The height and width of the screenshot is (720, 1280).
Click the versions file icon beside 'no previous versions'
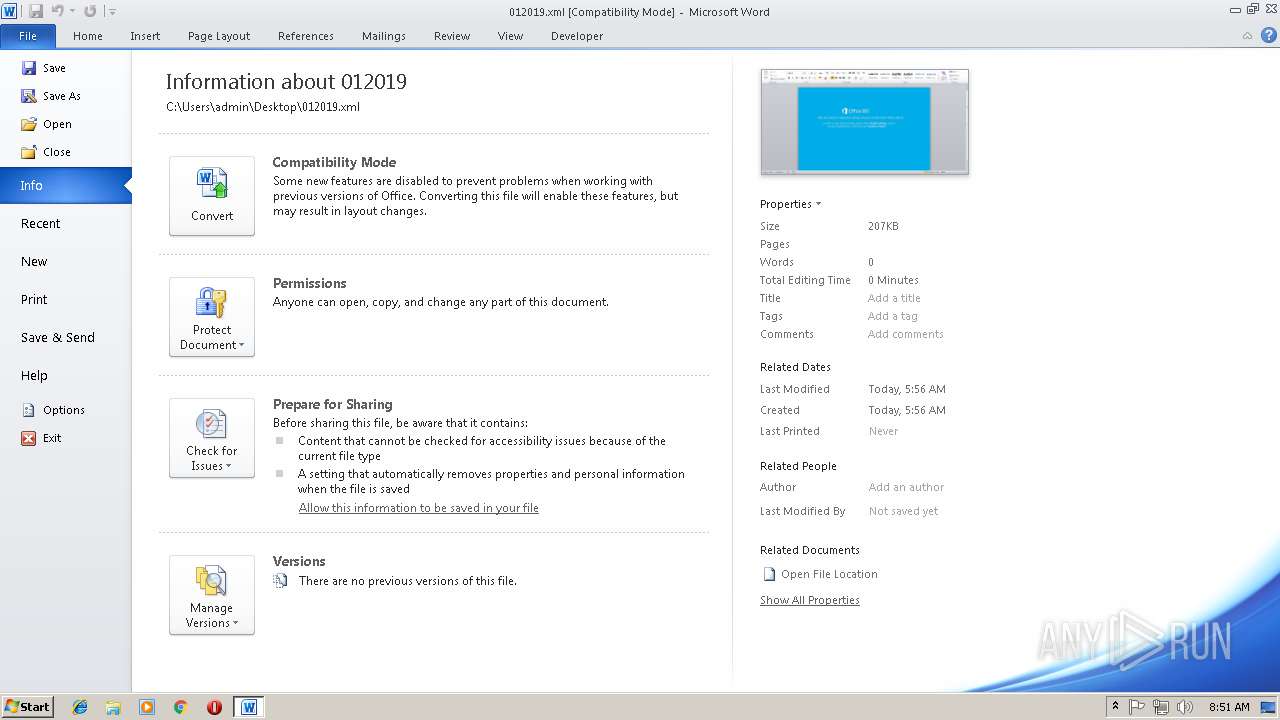click(281, 580)
